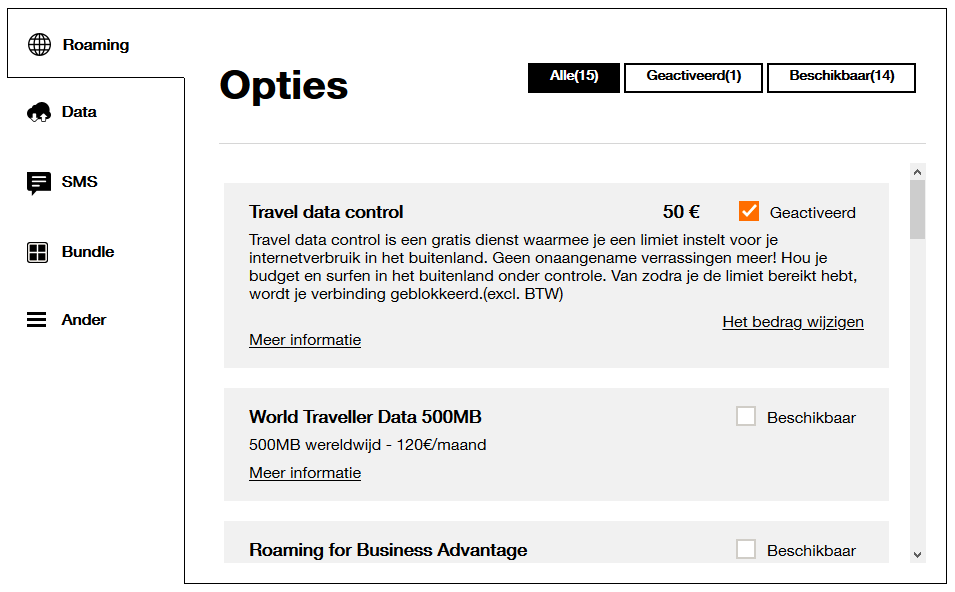Select the Roaming for Business Advantage title

(x=388, y=550)
